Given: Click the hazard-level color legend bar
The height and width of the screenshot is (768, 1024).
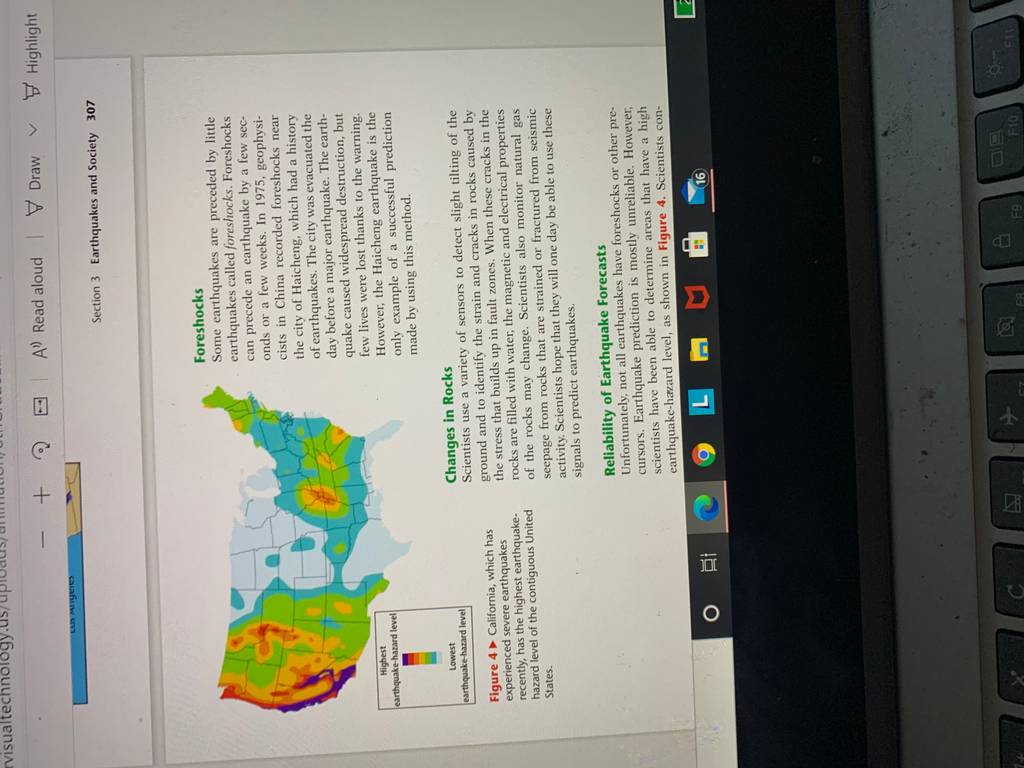Looking at the screenshot, I should 421,657.
